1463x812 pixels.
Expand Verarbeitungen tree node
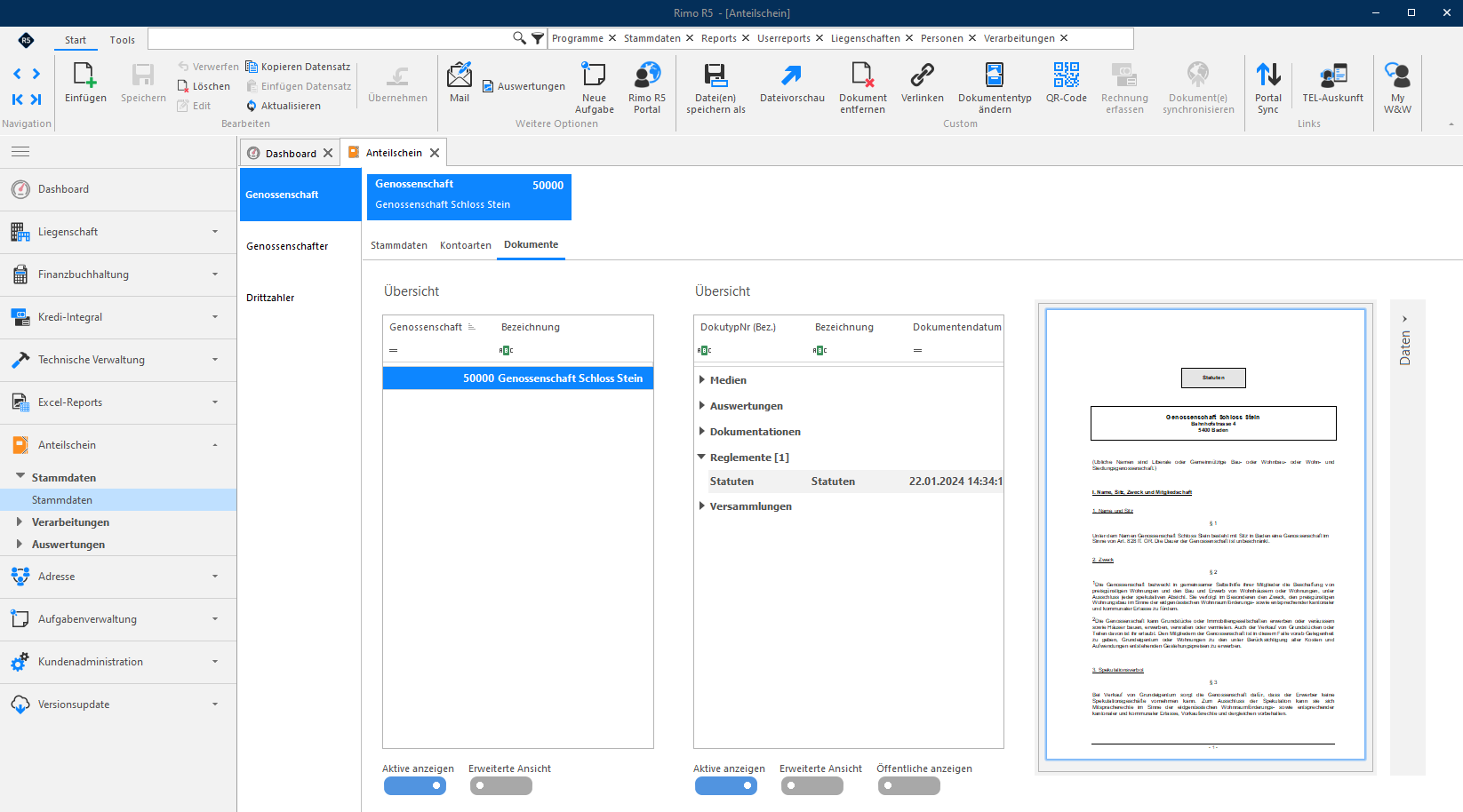point(20,522)
